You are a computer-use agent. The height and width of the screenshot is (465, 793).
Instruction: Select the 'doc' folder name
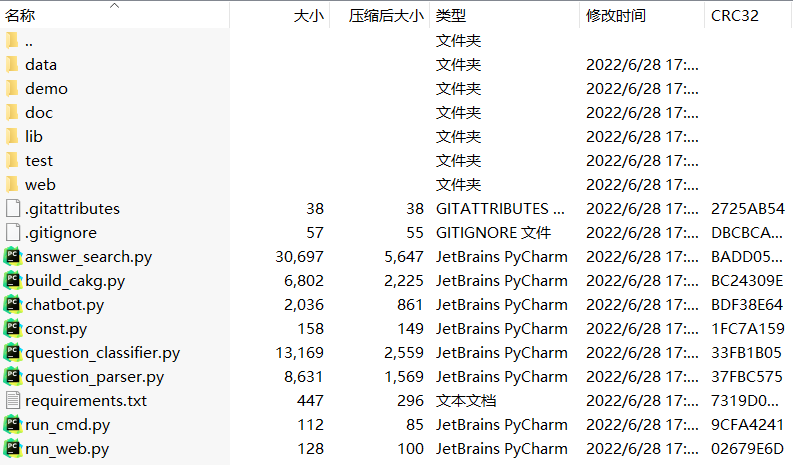(x=39, y=112)
